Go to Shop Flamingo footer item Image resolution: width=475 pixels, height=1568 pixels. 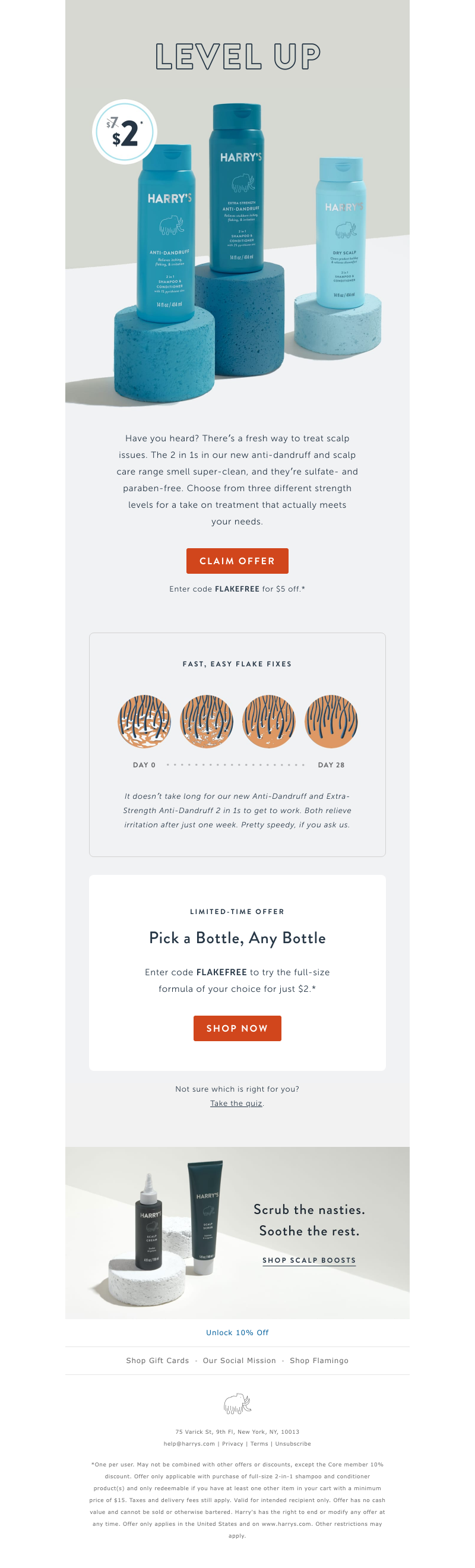pos(319,1361)
